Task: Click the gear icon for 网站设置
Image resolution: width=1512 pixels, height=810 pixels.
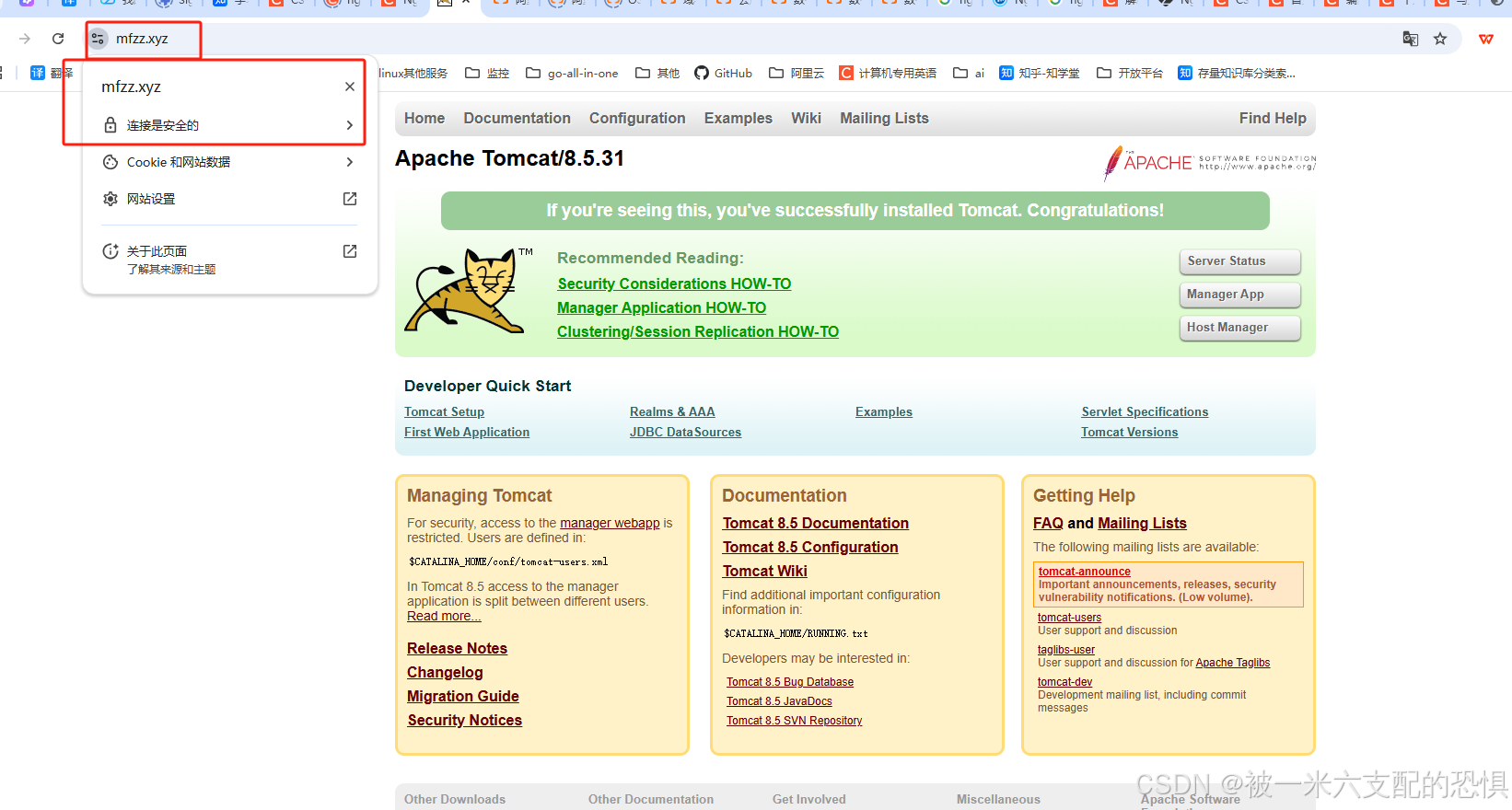Action: pyautogui.click(x=110, y=199)
